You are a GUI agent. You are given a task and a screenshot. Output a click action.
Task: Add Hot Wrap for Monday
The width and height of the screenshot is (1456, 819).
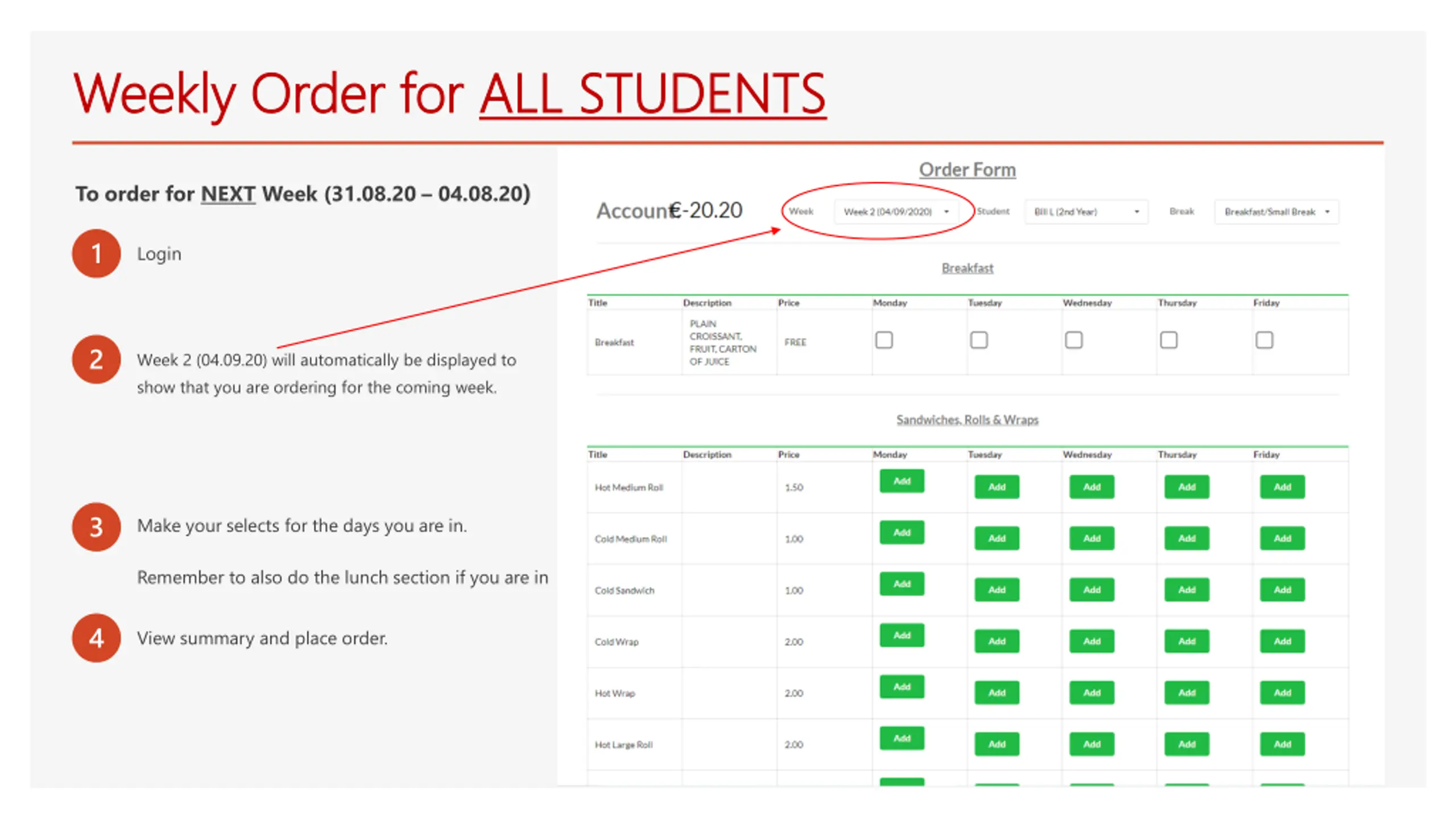(902, 687)
